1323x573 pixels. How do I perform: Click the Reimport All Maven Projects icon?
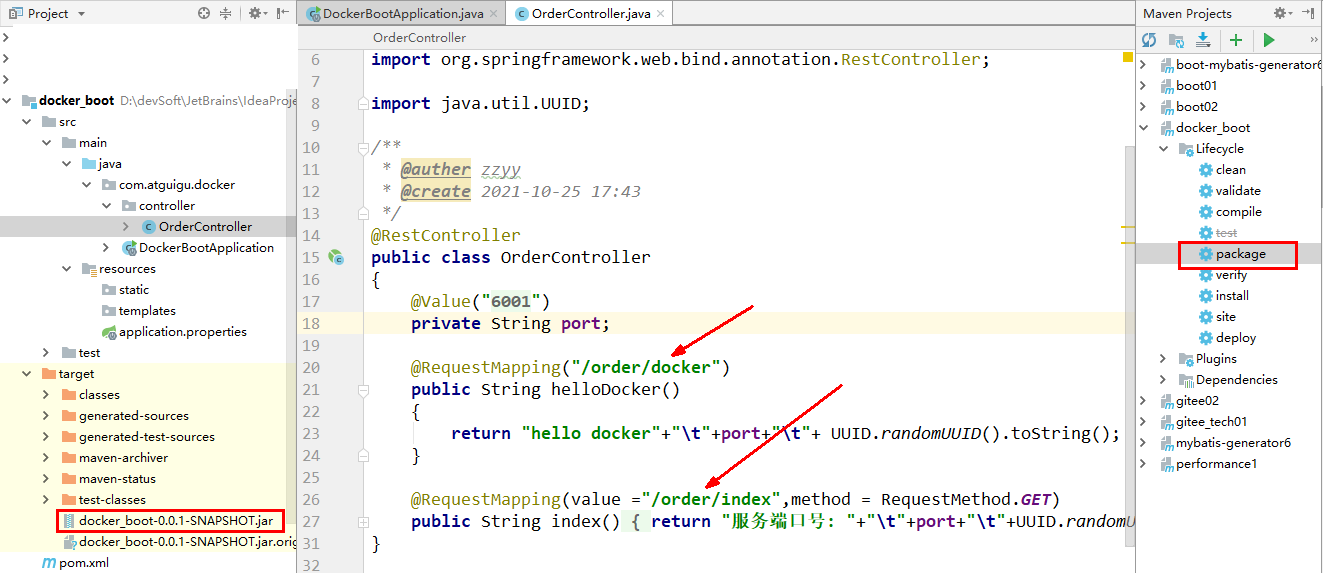tap(1149, 40)
